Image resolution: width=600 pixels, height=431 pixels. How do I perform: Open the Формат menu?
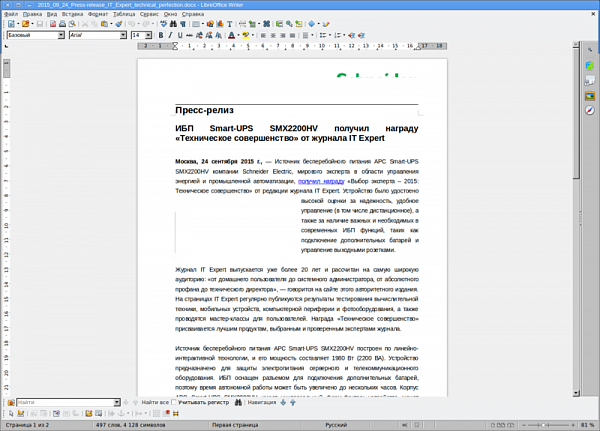98,14
